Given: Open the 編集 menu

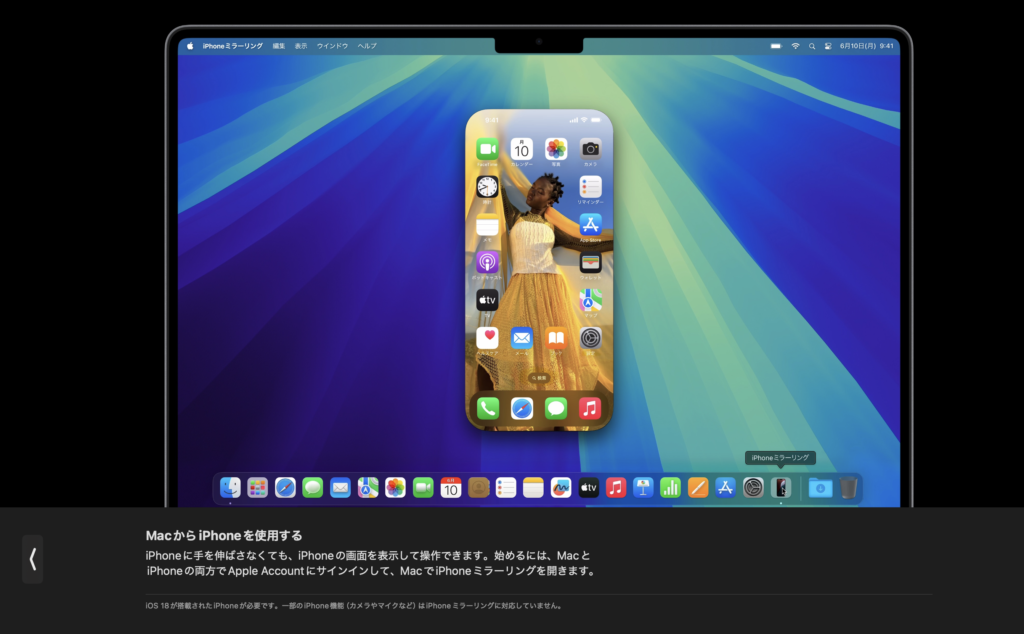Looking at the screenshot, I should click(279, 46).
